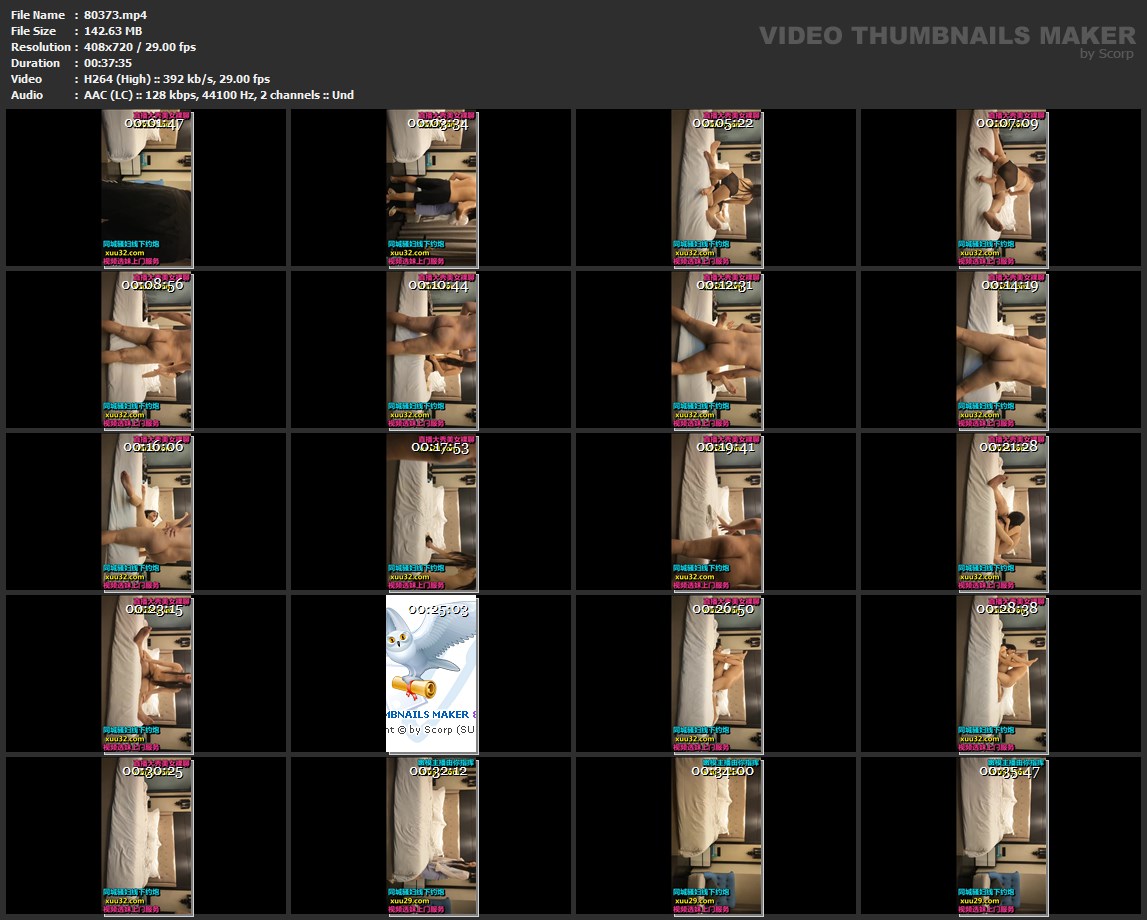Click the owl logo thumbnail at 00:25:03
Image resolution: width=1147 pixels, height=920 pixels.
click(x=431, y=673)
